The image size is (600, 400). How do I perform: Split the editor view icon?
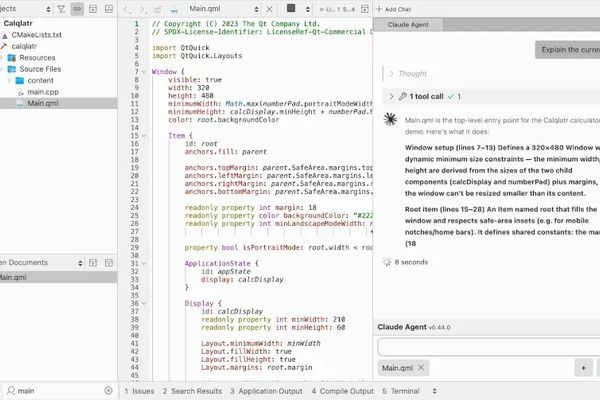[x=365, y=9]
